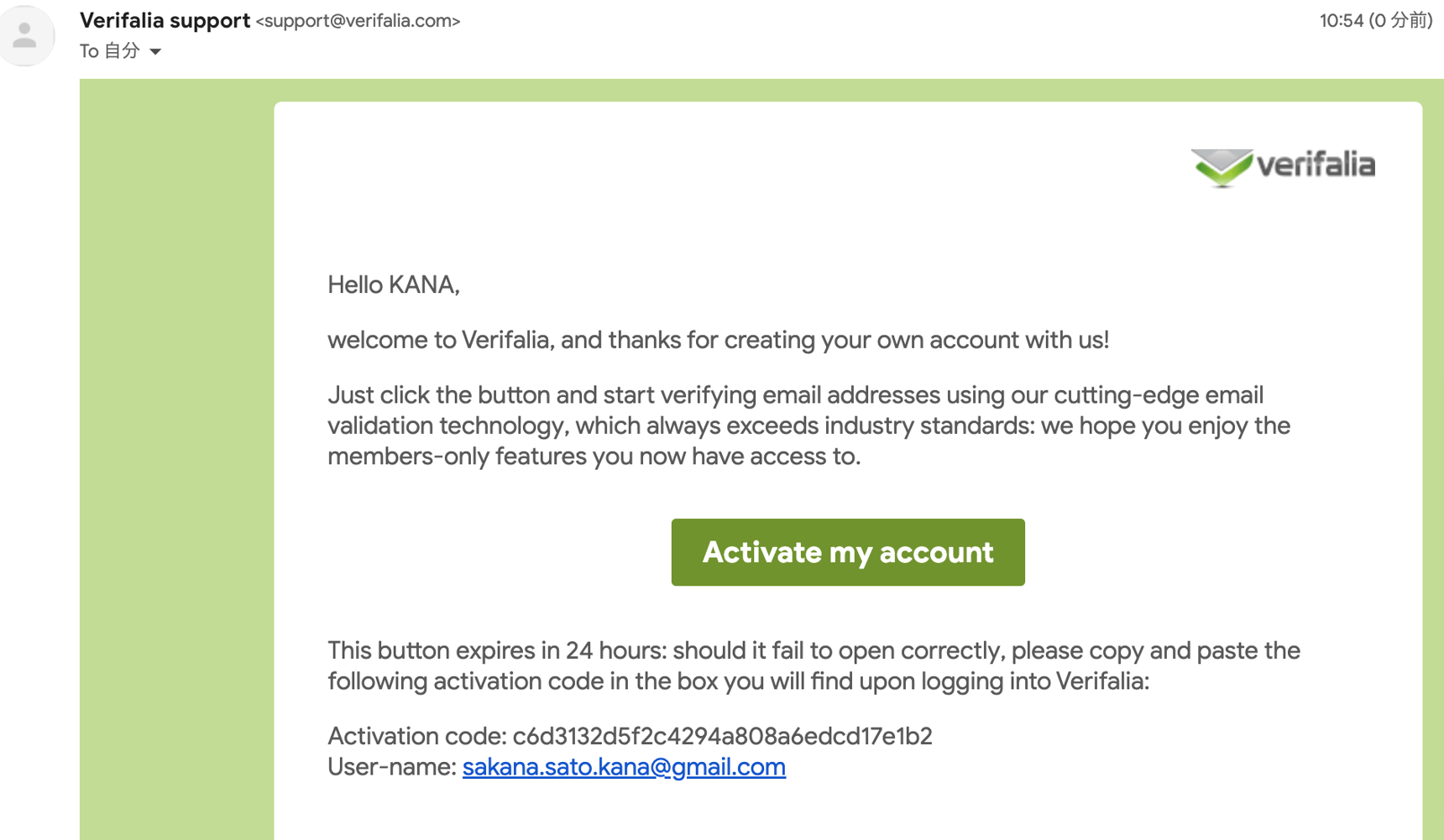Click the To 自分 recipient label
Image resolution: width=1444 pixels, height=840 pixels.
[x=110, y=51]
